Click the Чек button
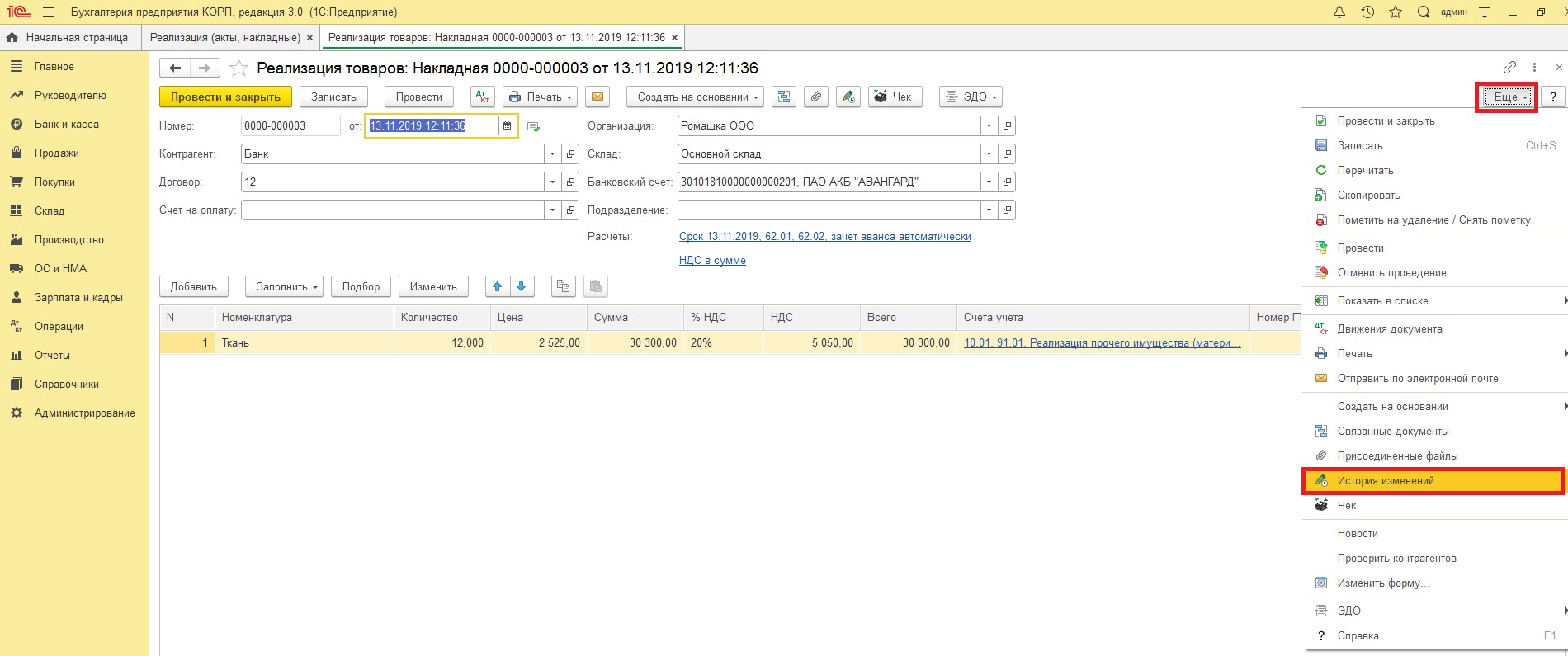Viewport: 1568px width, 656px height. 894,97
